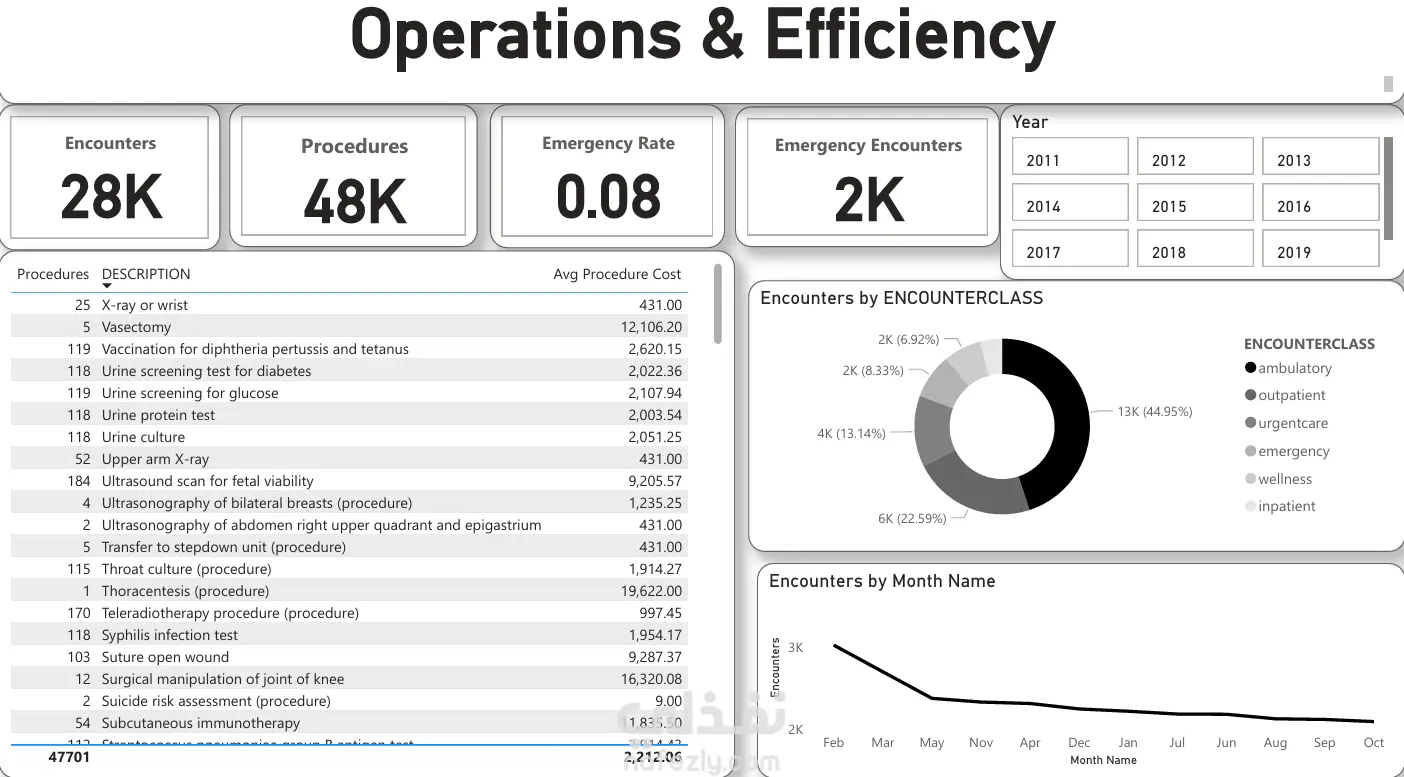Click the Vasectomy row

[x=349, y=327]
